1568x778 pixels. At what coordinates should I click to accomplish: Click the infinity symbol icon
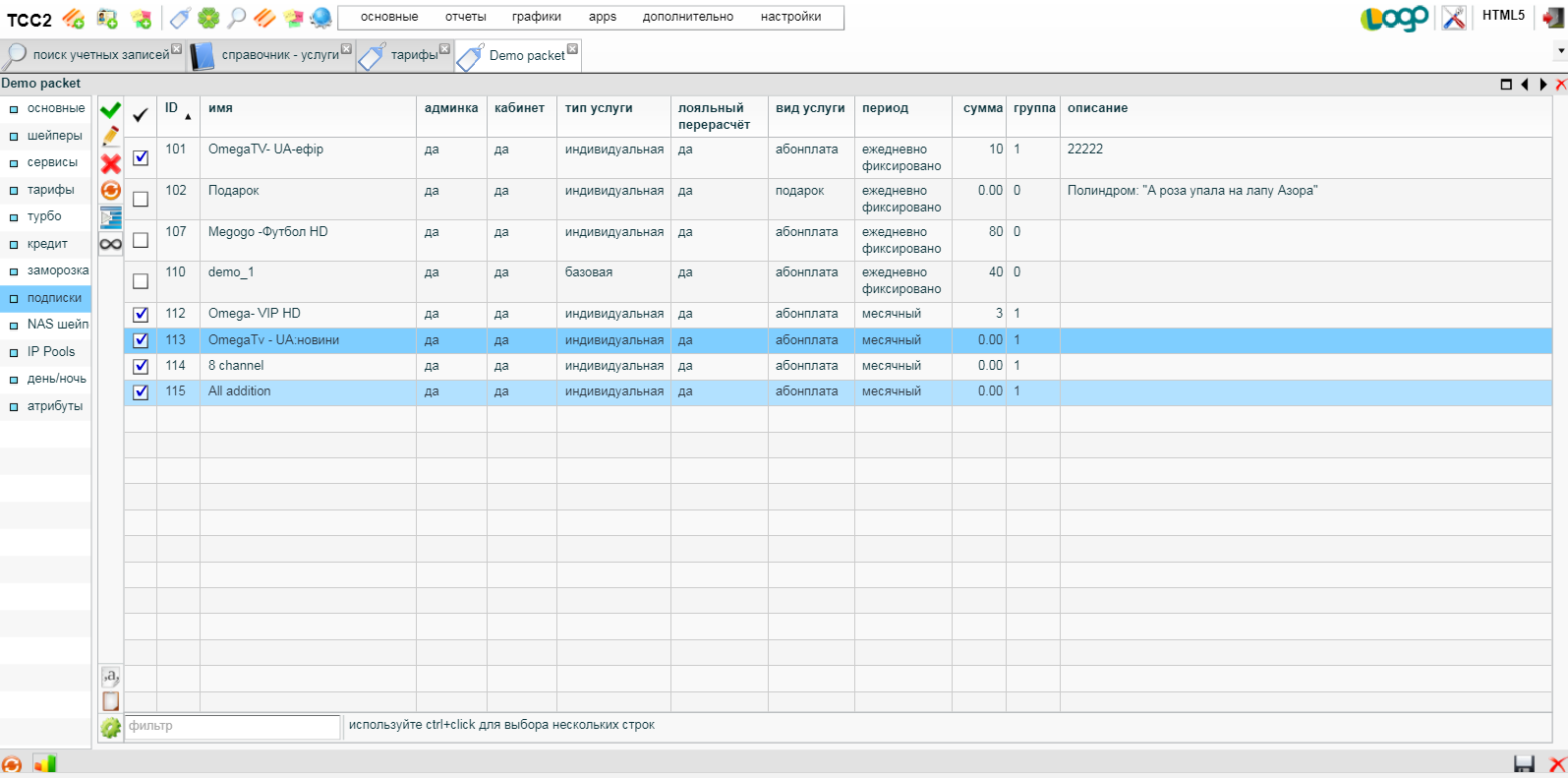click(110, 244)
